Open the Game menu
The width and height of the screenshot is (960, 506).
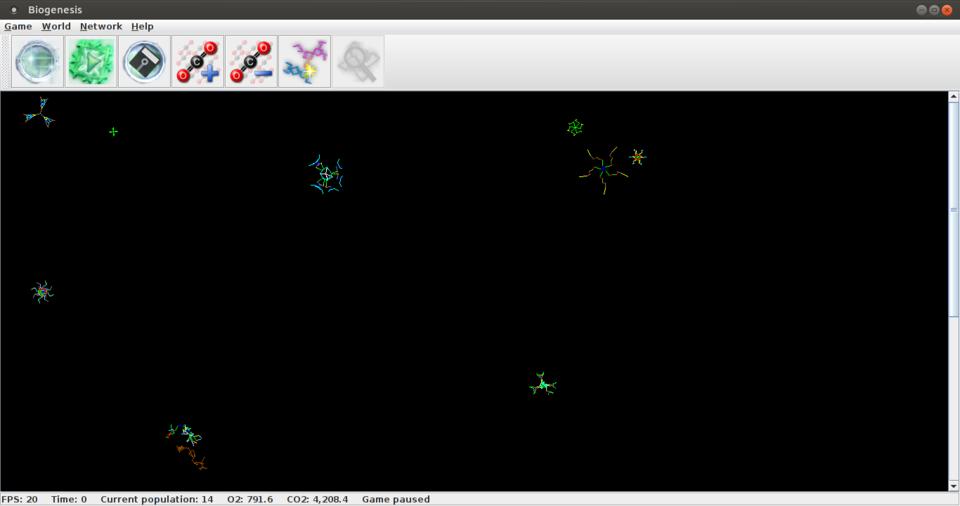(18, 26)
